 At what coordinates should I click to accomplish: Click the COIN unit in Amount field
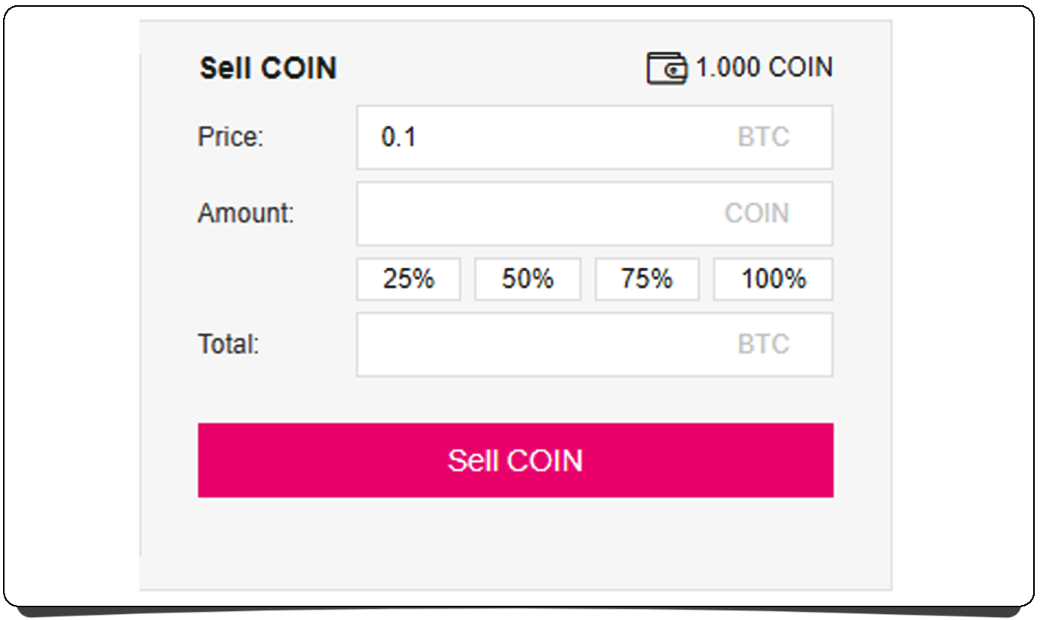757,213
